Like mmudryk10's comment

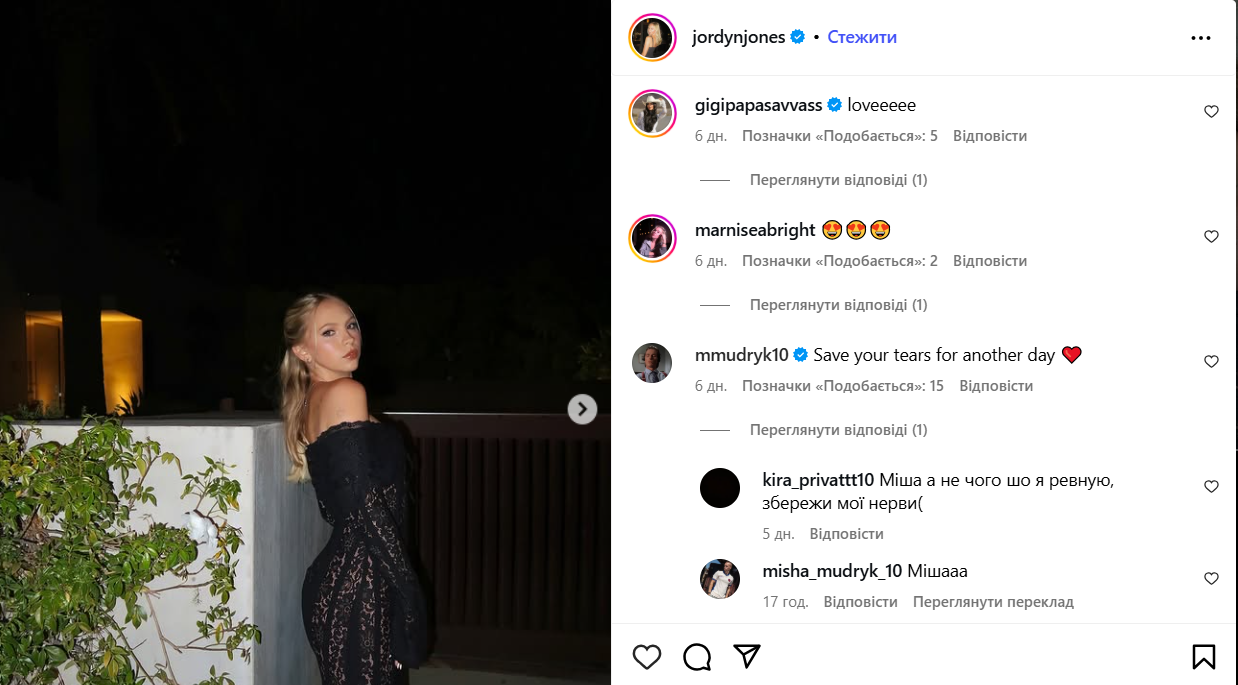[1211, 362]
